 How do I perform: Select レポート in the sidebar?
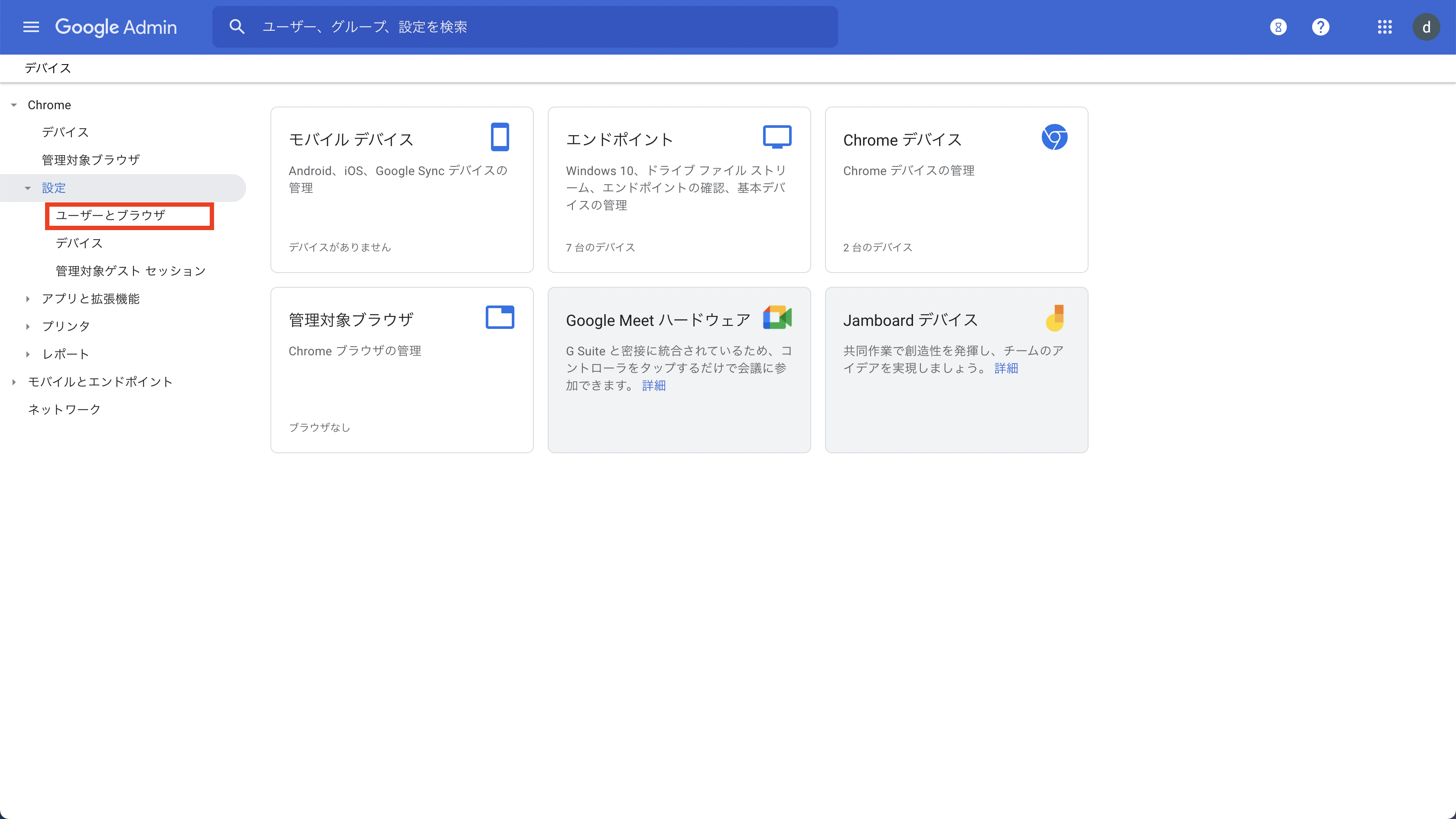click(x=66, y=354)
